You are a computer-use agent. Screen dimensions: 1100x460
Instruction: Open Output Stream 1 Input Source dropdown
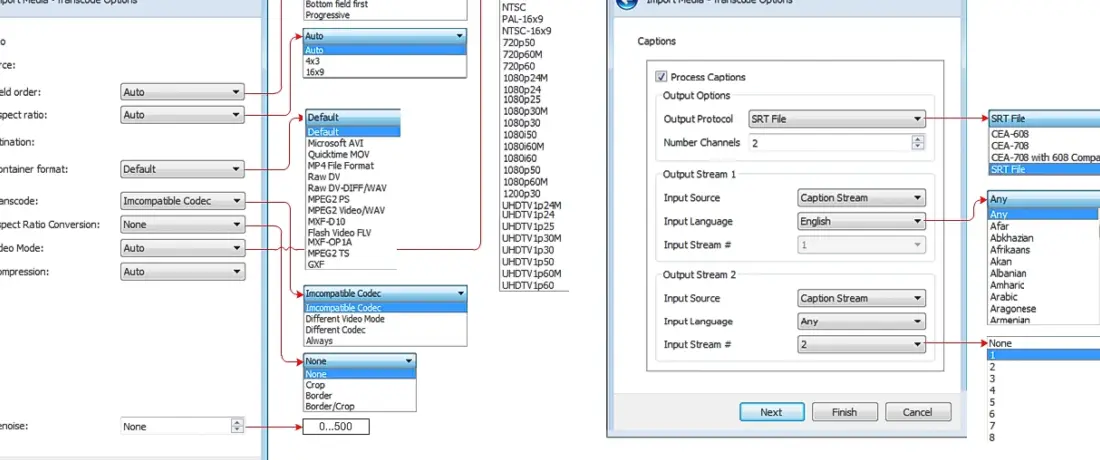[x=861, y=198]
